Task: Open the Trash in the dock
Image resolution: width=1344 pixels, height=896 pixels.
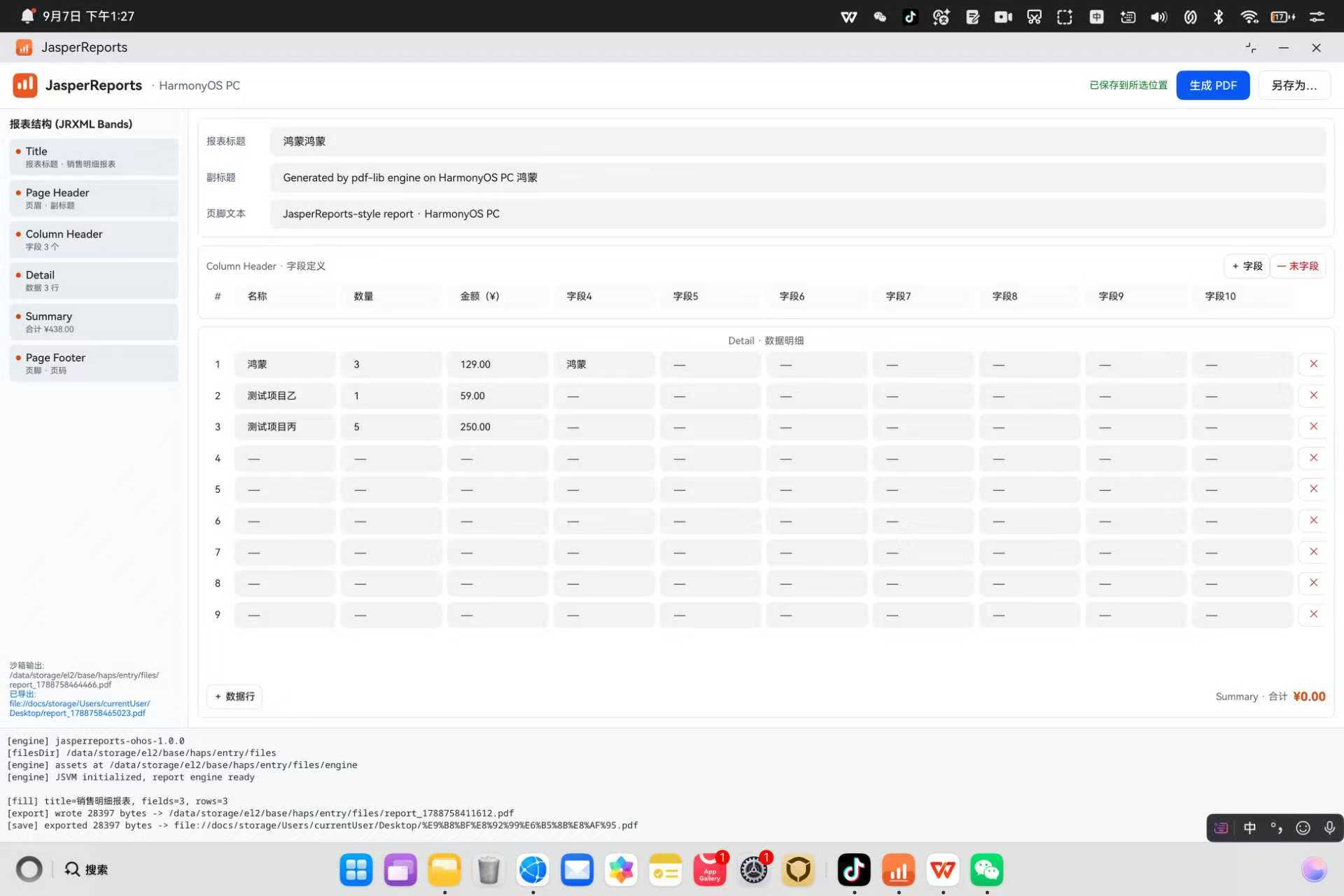Action: click(x=489, y=870)
